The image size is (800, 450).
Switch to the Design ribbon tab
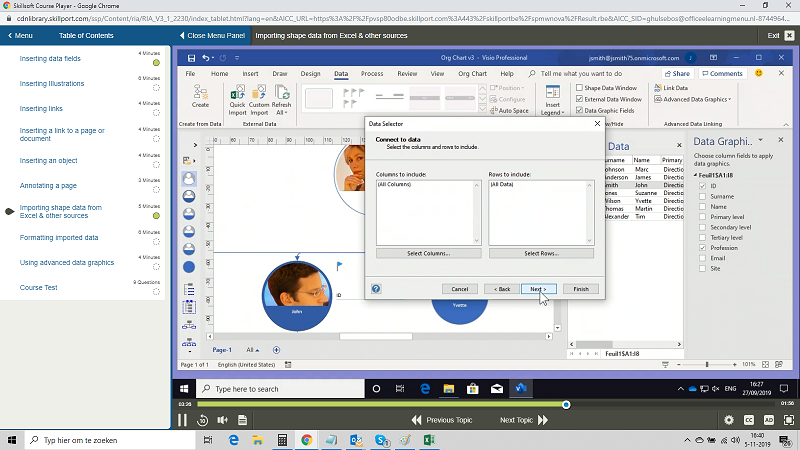[x=310, y=73]
